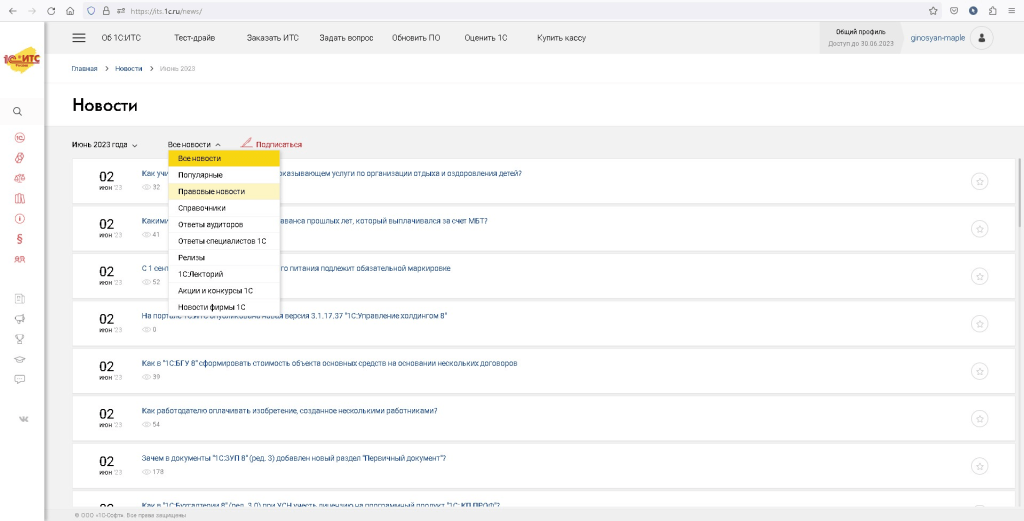Pick Релизы from the news filter

tap(191, 257)
